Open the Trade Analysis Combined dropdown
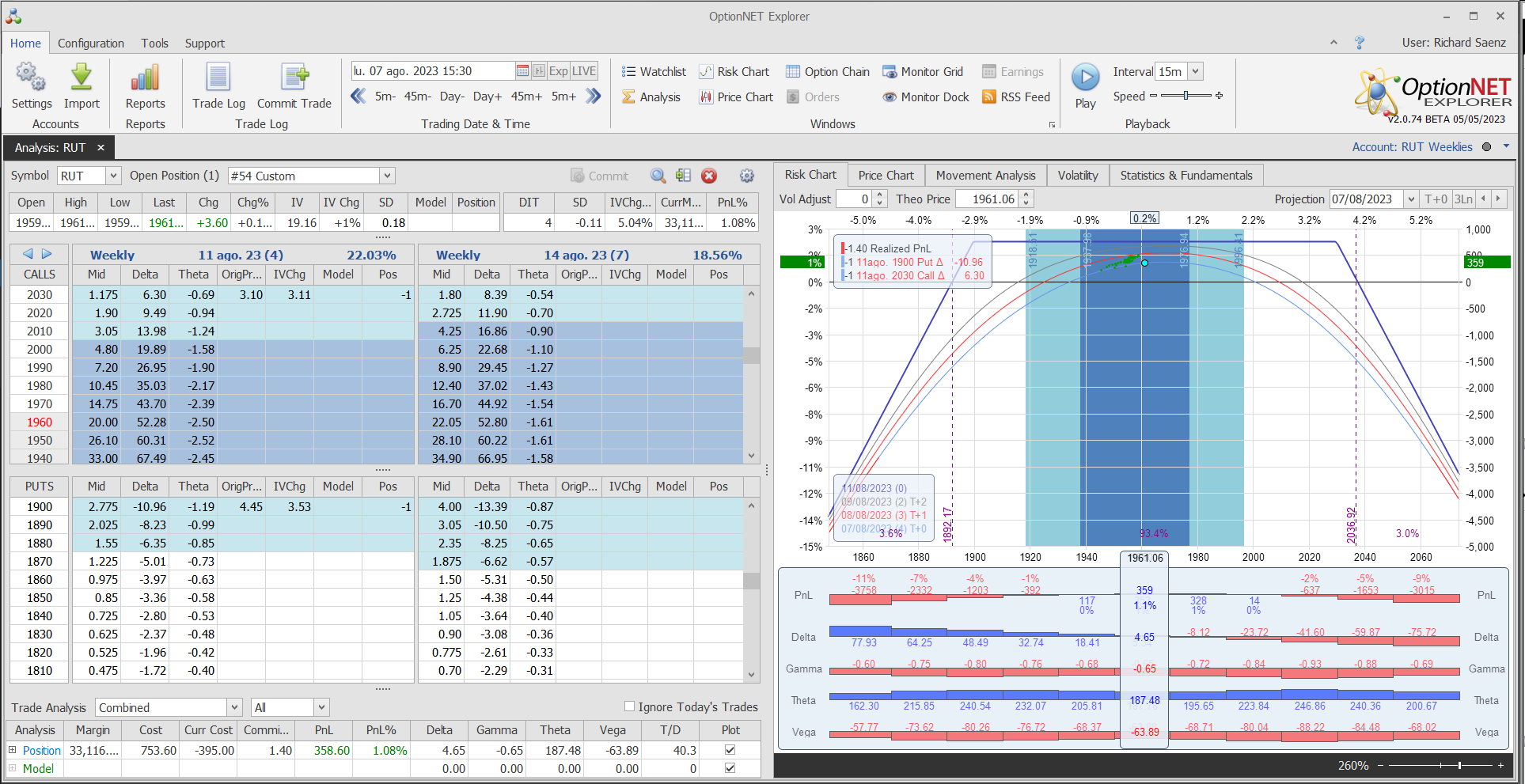 coord(234,707)
